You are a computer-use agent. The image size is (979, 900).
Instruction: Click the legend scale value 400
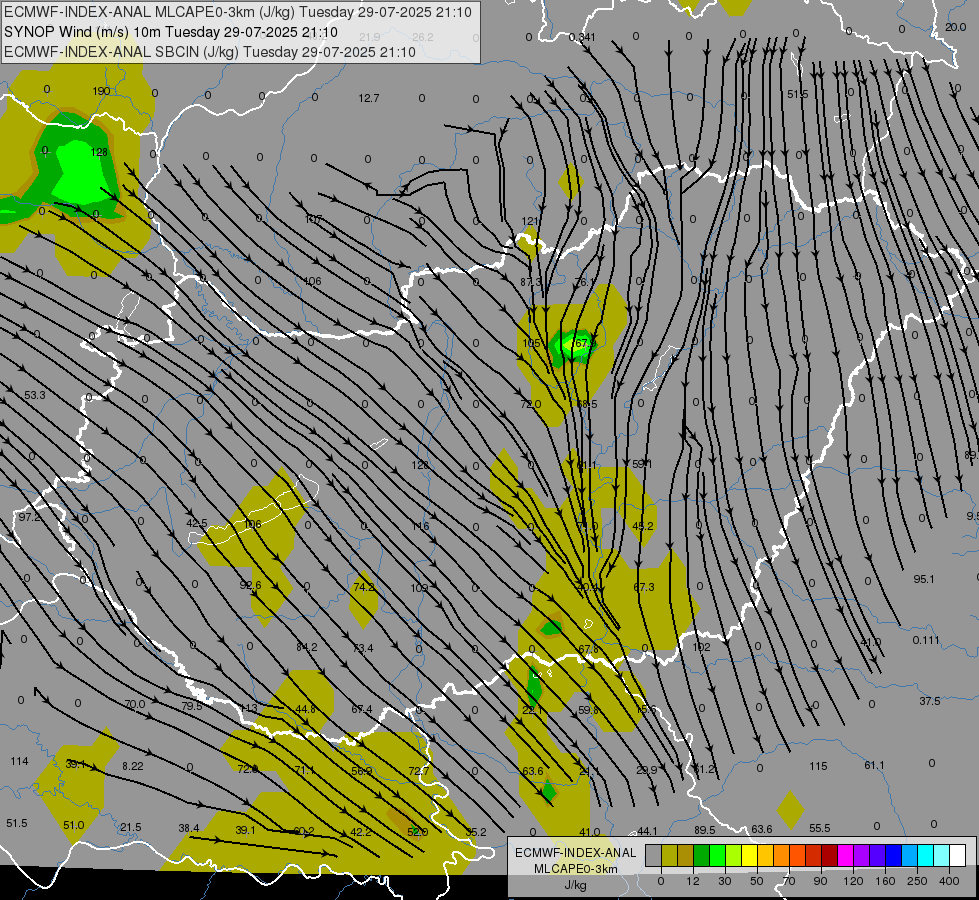949,881
